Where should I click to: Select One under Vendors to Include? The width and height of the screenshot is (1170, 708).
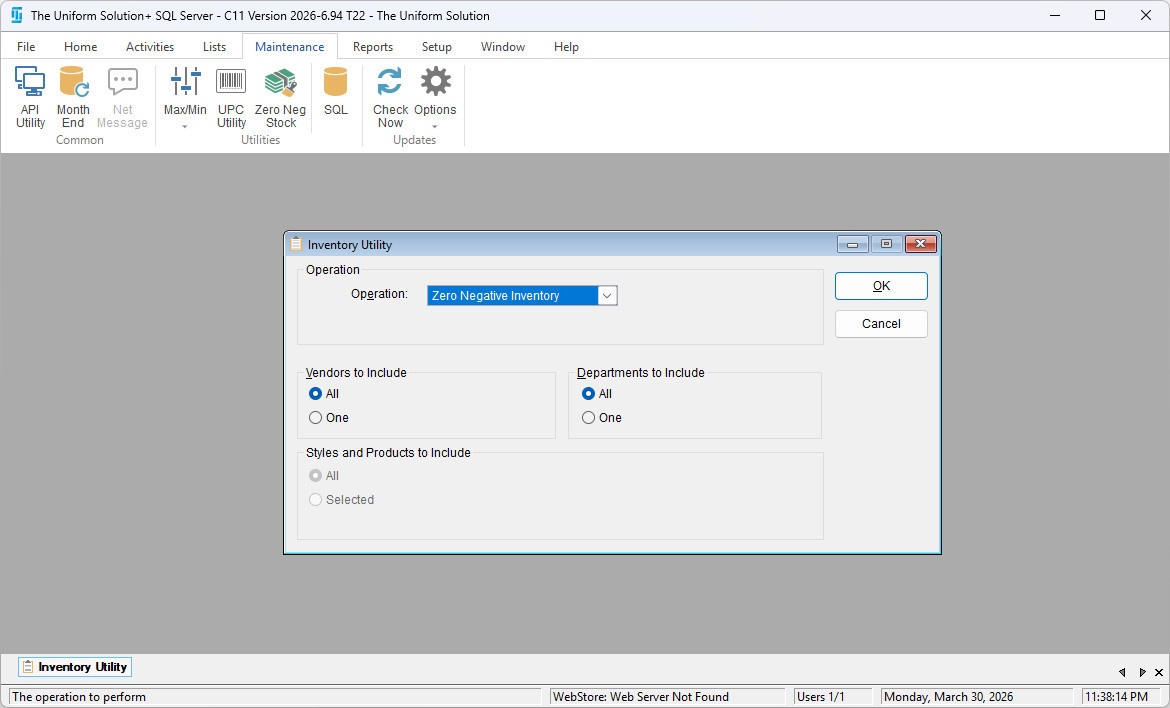pos(316,418)
